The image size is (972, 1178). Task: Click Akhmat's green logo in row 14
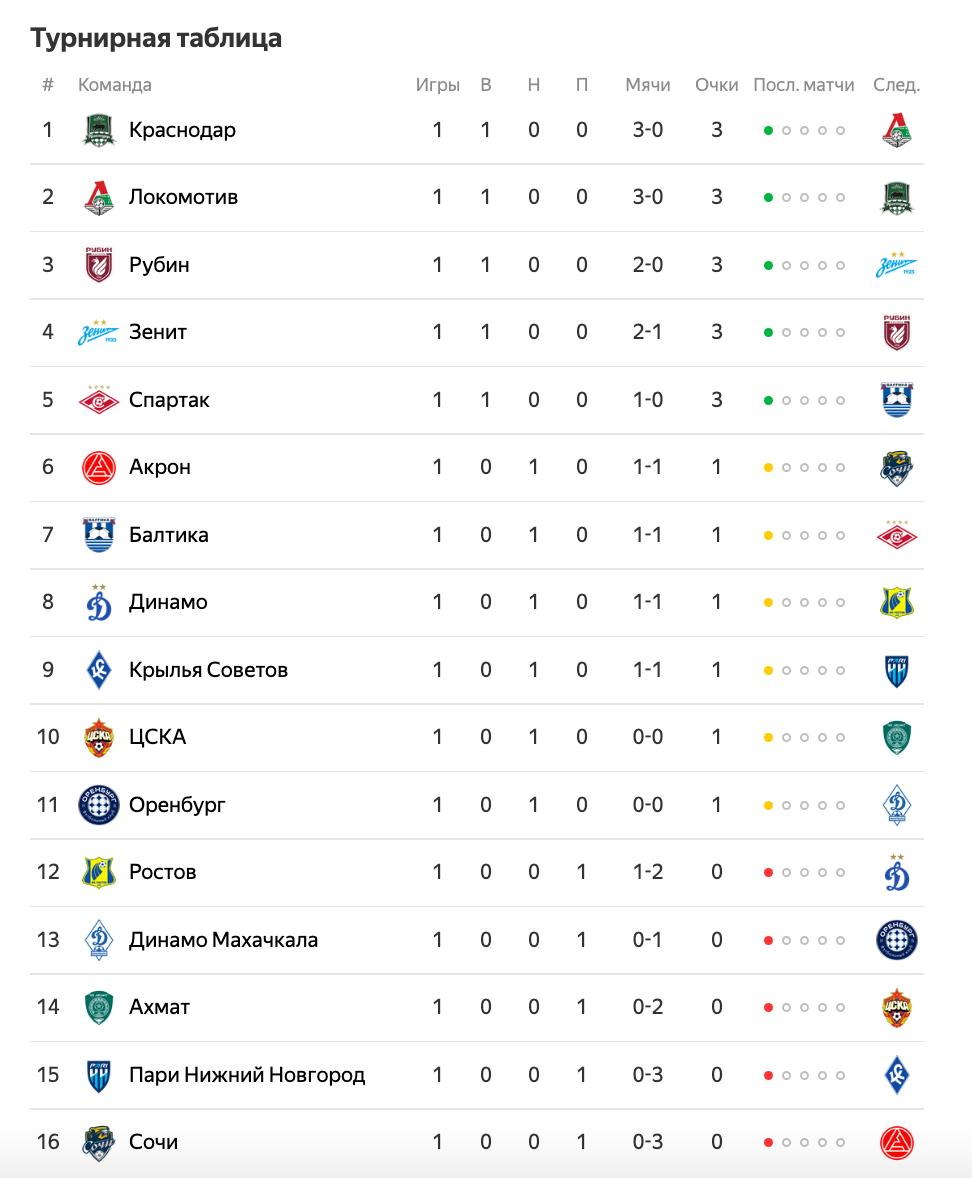pos(98,1007)
